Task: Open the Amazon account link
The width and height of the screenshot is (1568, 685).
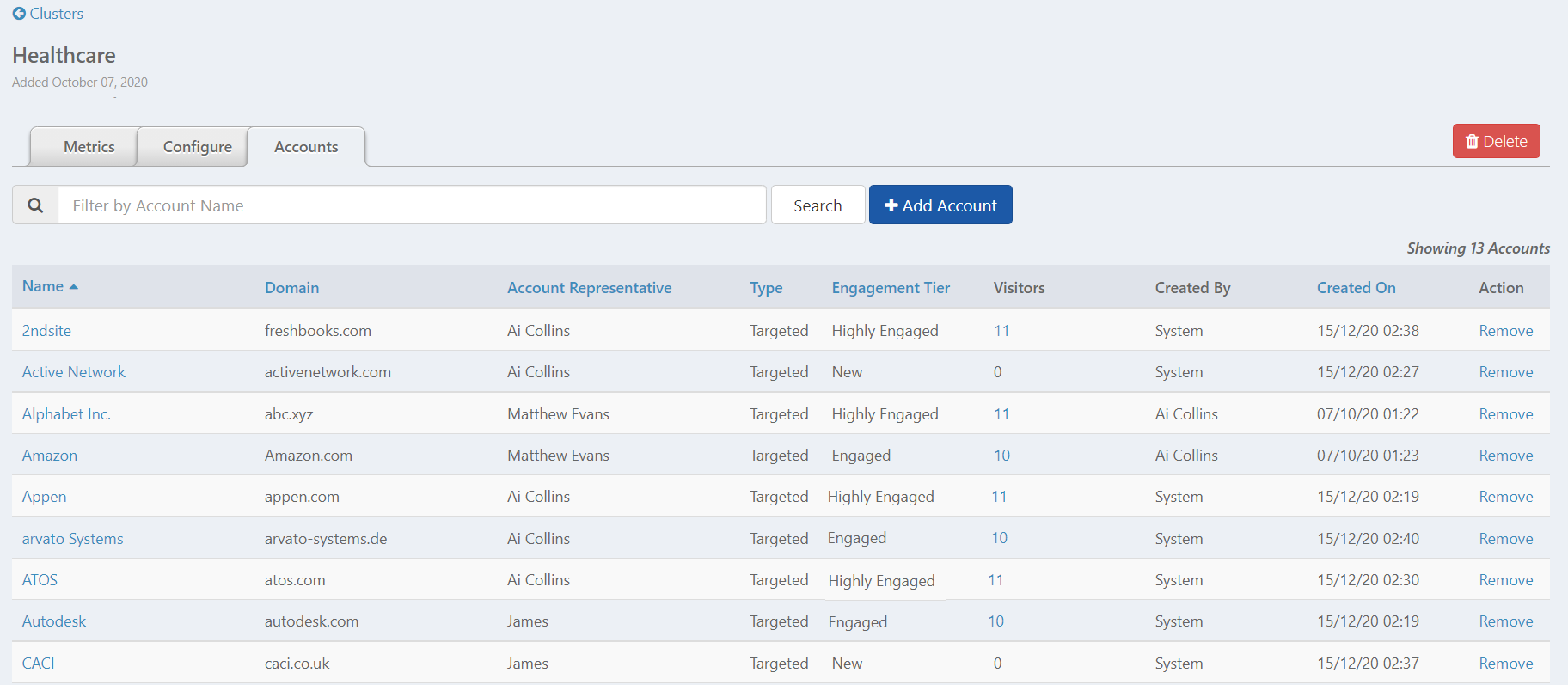Action: pos(50,456)
